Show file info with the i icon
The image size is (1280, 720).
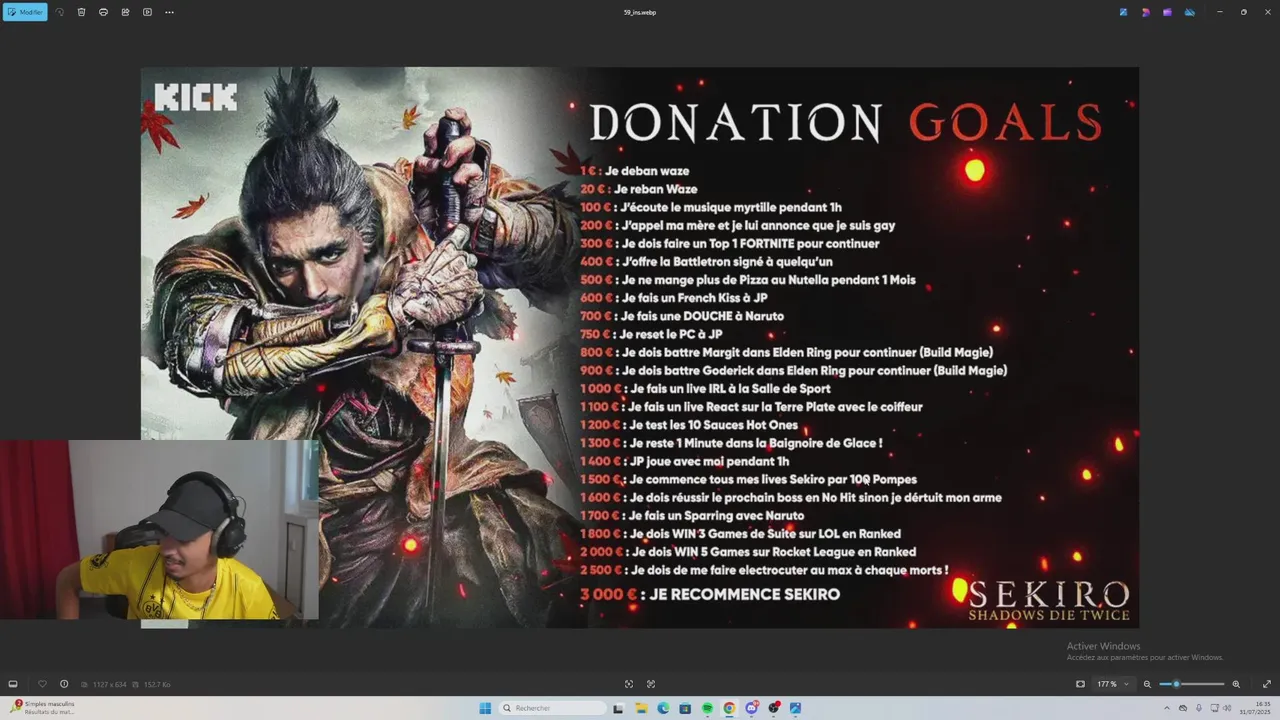tap(64, 684)
